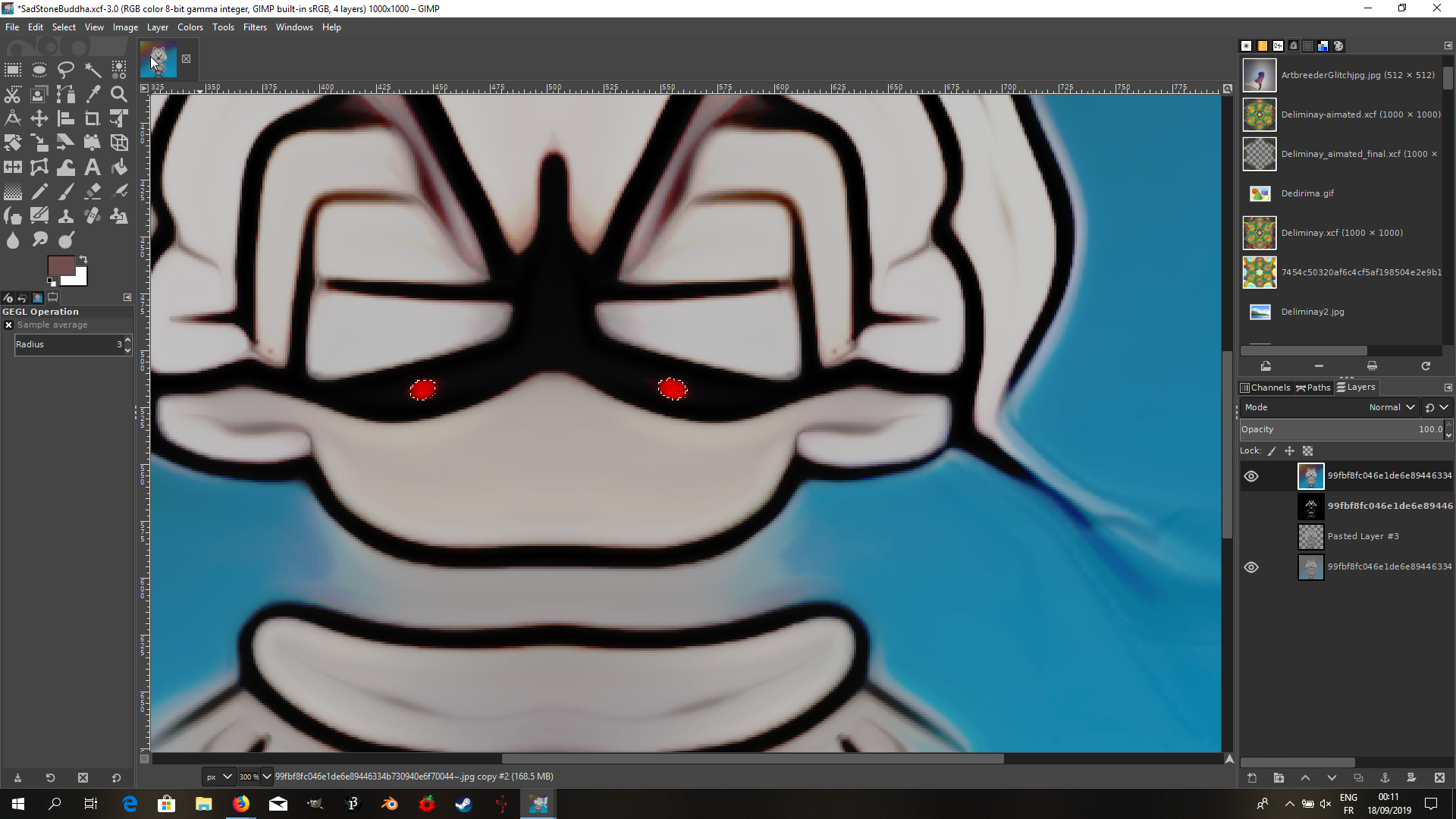Select the Eraser tool
1456x819 pixels.
(93, 192)
